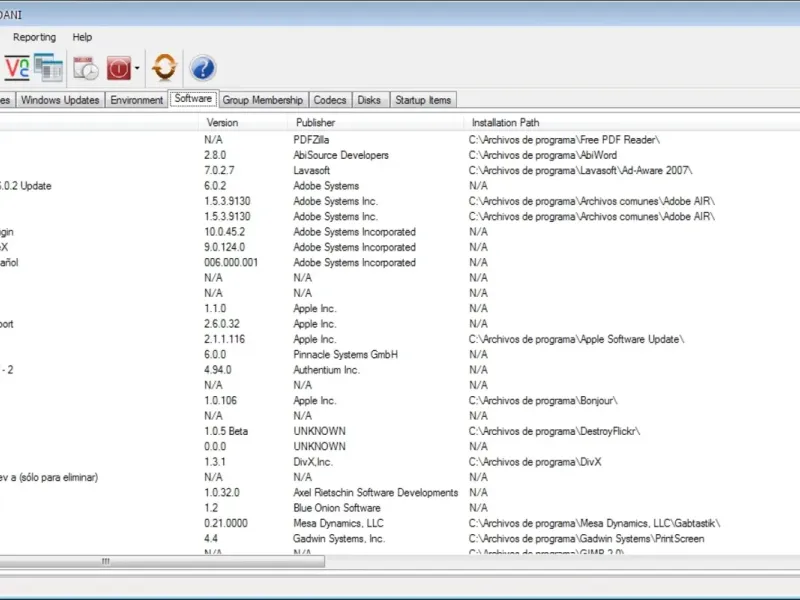Image resolution: width=800 pixels, height=600 pixels.
Task: Go to the Disks tab
Action: click(x=369, y=100)
